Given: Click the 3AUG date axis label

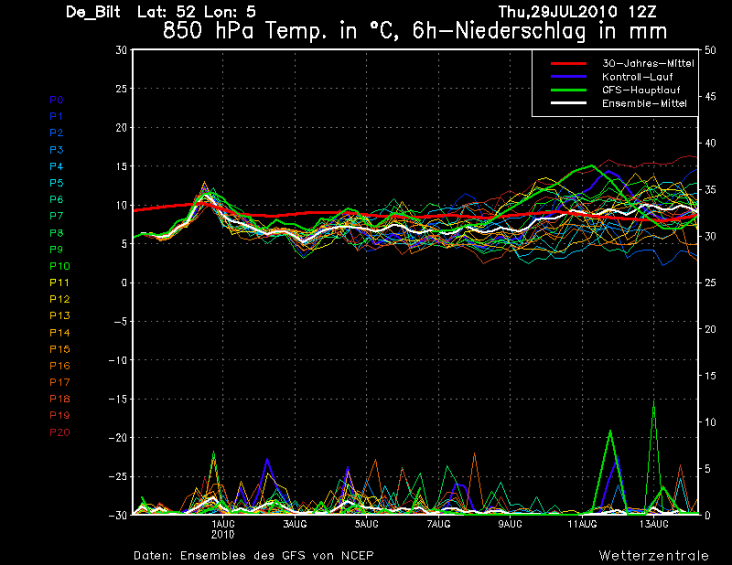Looking at the screenshot, I should pos(295,524).
